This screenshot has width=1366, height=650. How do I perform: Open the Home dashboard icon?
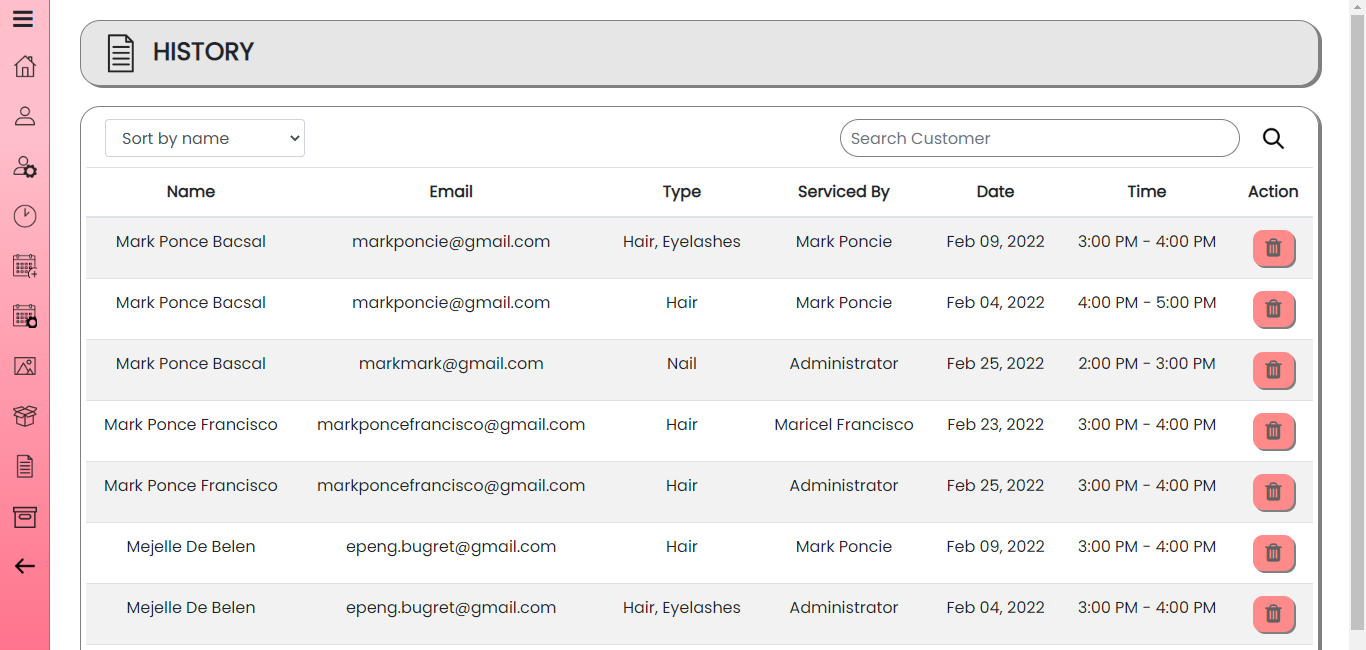[24, 66]
